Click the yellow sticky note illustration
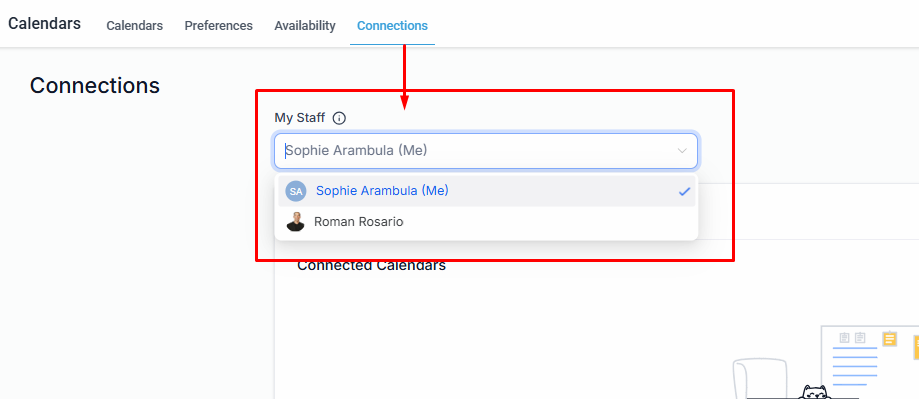919x399 pixels. click(x=890, y=339)
